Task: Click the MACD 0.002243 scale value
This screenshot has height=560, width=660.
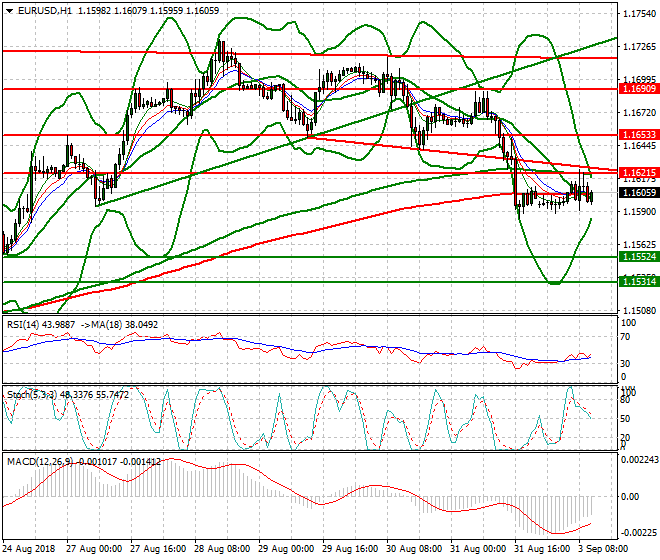Action: (640, 460)
